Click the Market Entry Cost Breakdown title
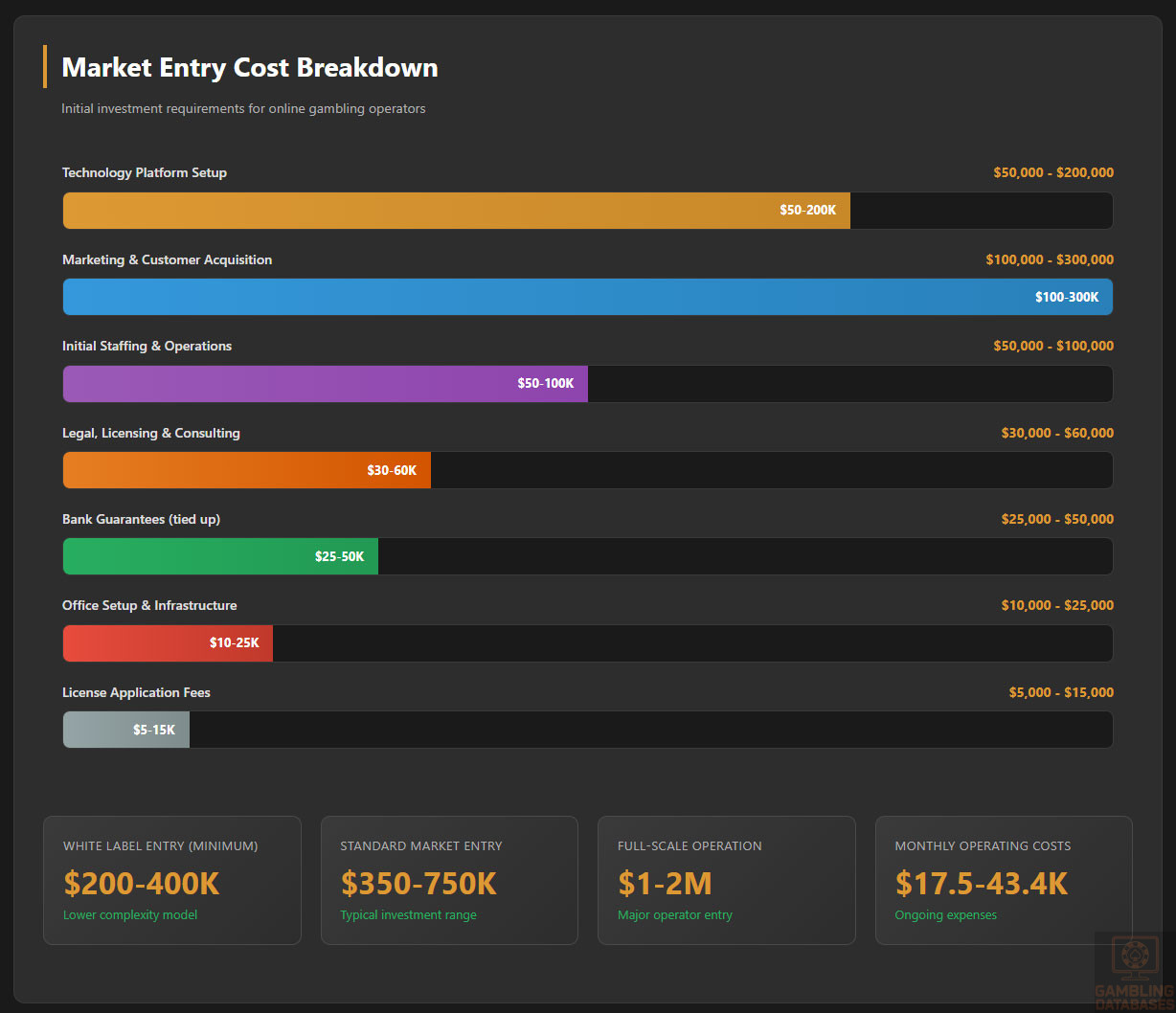This screenshot has width=1176, height=1013. coord(249,67)
